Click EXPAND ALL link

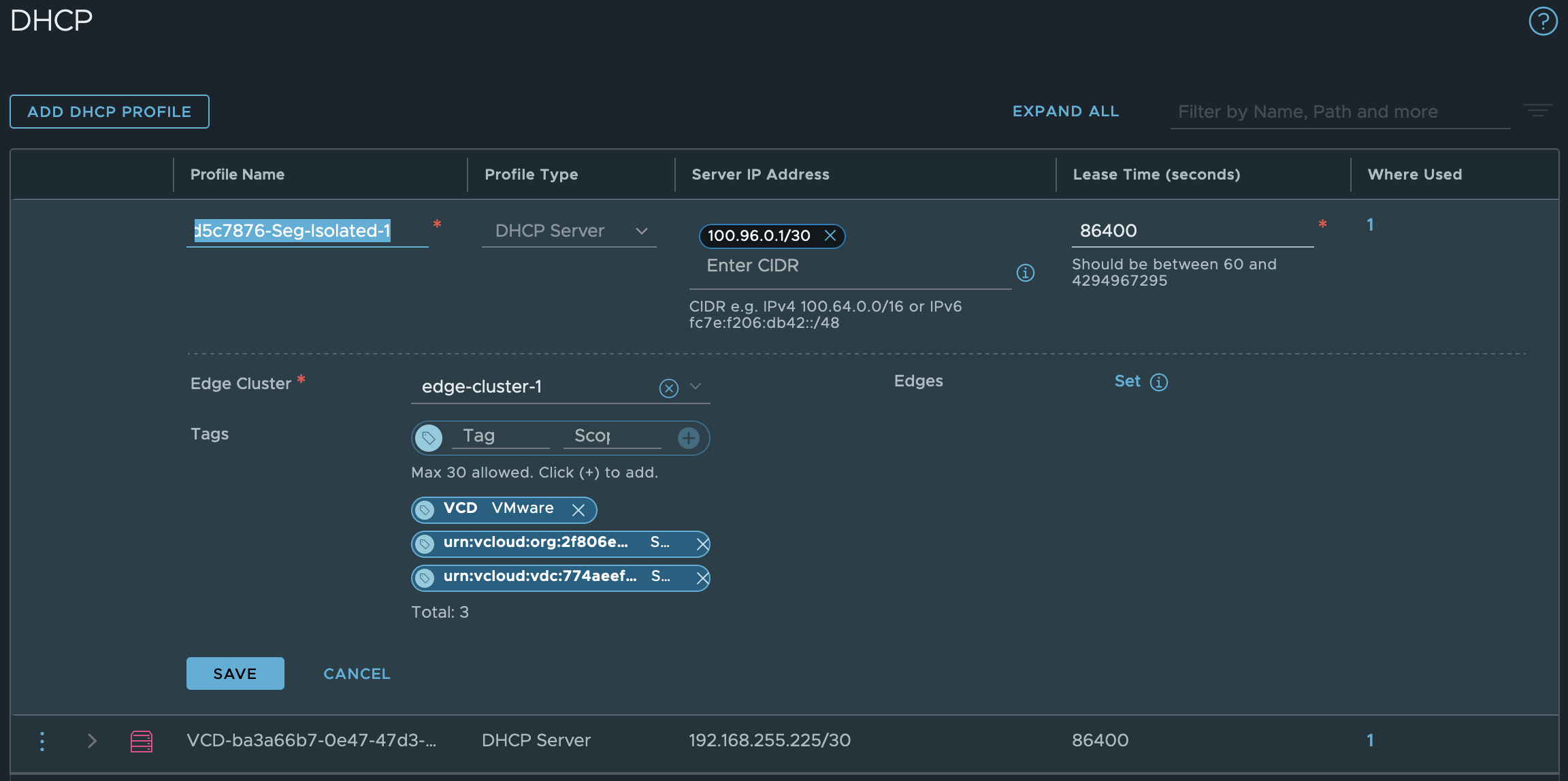[1065, 112]
